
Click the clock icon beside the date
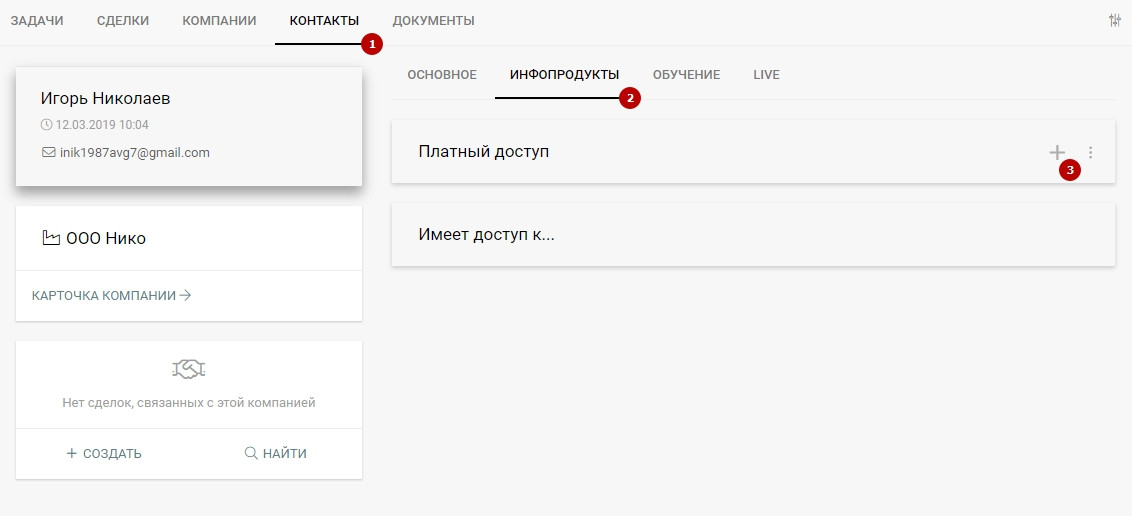[x=46, y=125]
